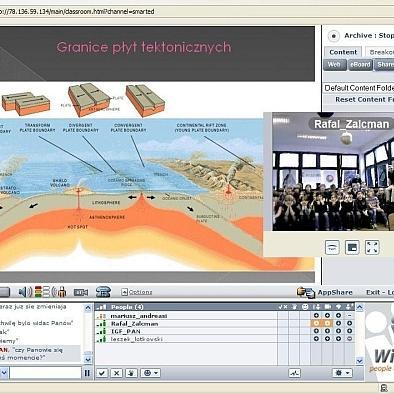Click the raise hand button
Viewport: 394px width, 394px height.
pos(131,373)
